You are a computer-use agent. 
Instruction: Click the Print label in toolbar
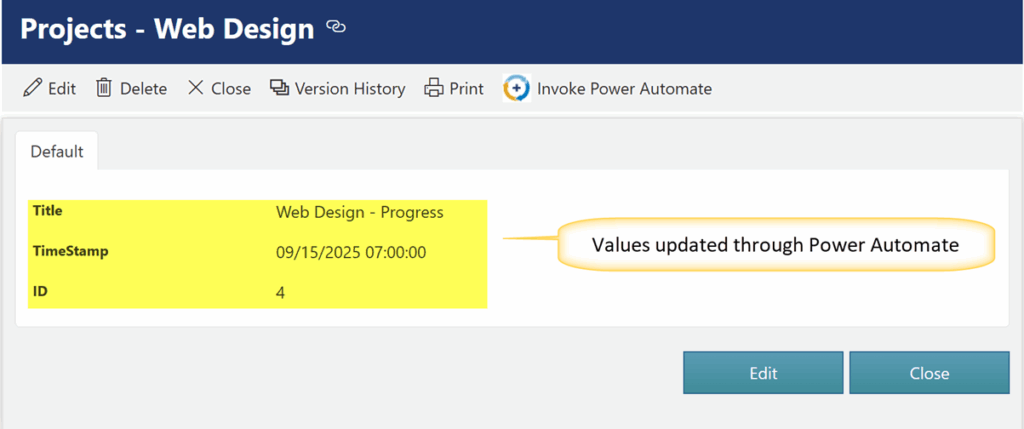[x=466, y=89]
